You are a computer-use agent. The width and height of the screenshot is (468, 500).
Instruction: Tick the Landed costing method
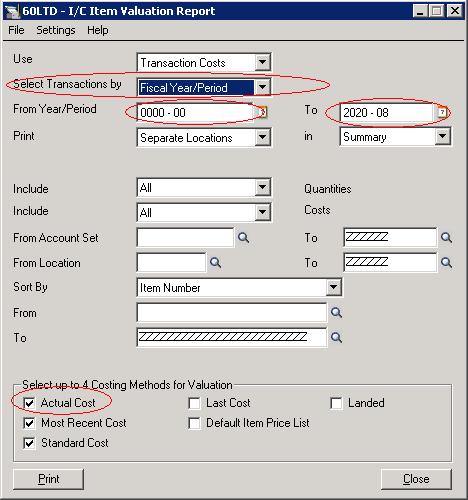[336, 403]
